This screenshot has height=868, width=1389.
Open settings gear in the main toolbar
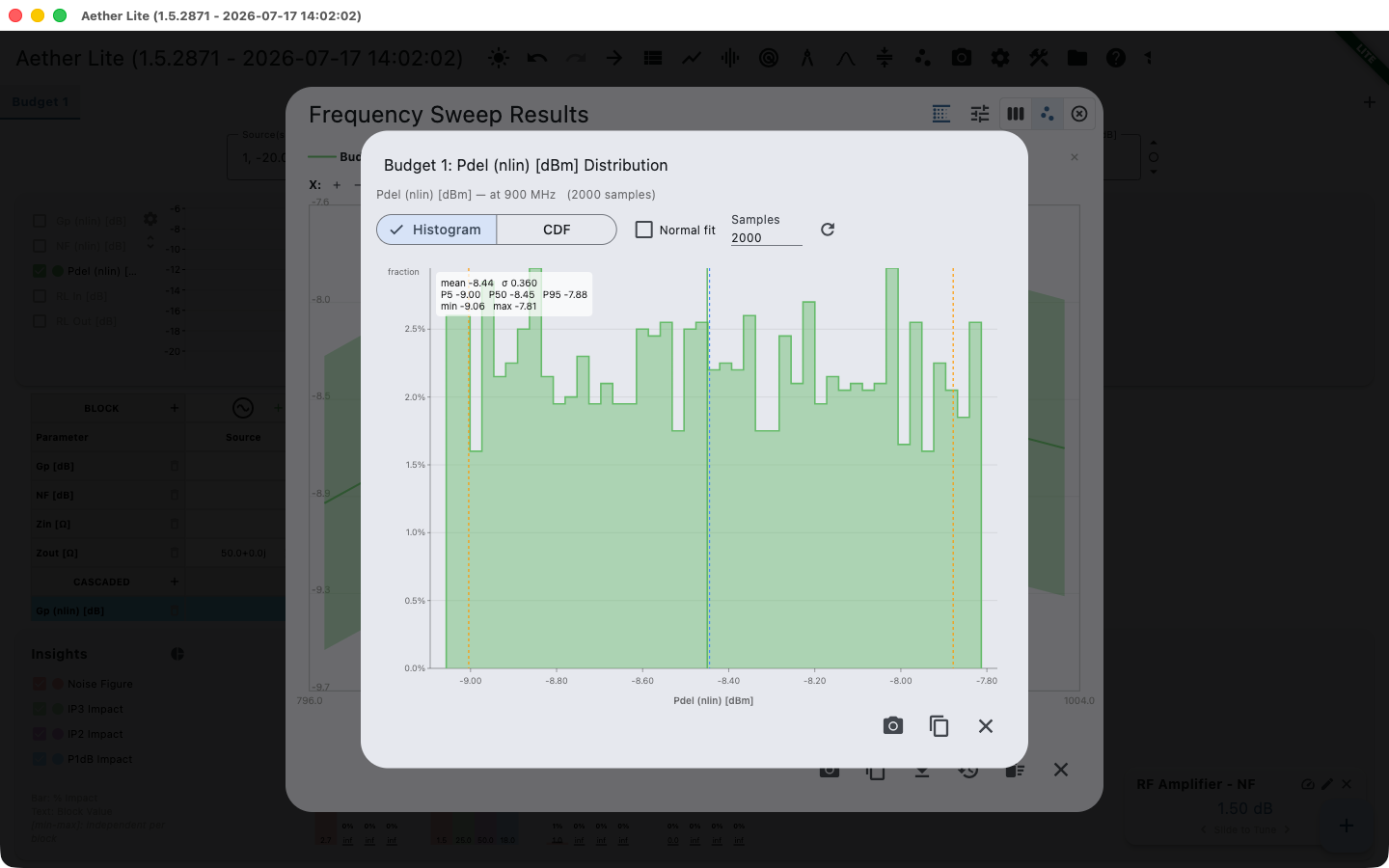[1000, 58]
